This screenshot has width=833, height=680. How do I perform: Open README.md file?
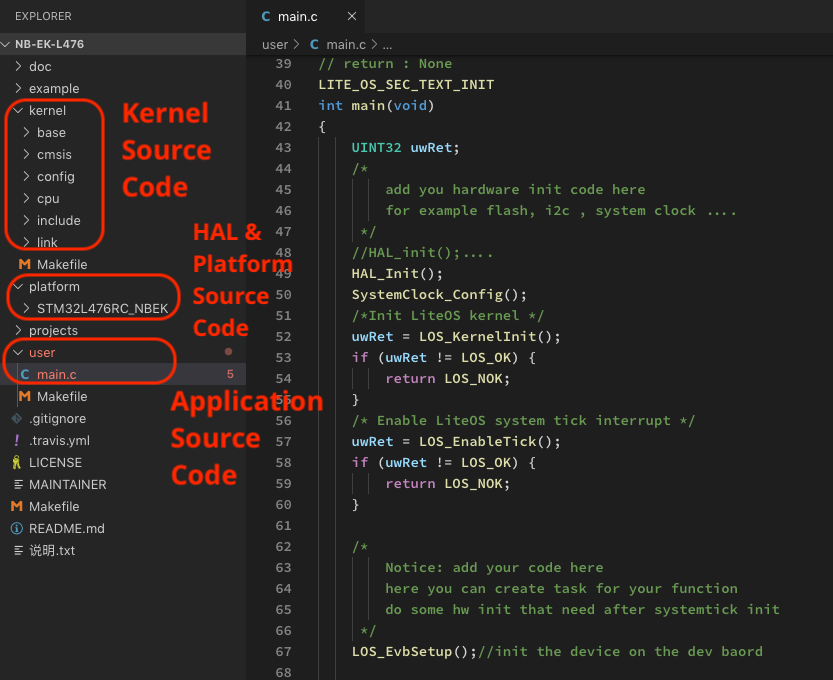click(x=66, y=529)
